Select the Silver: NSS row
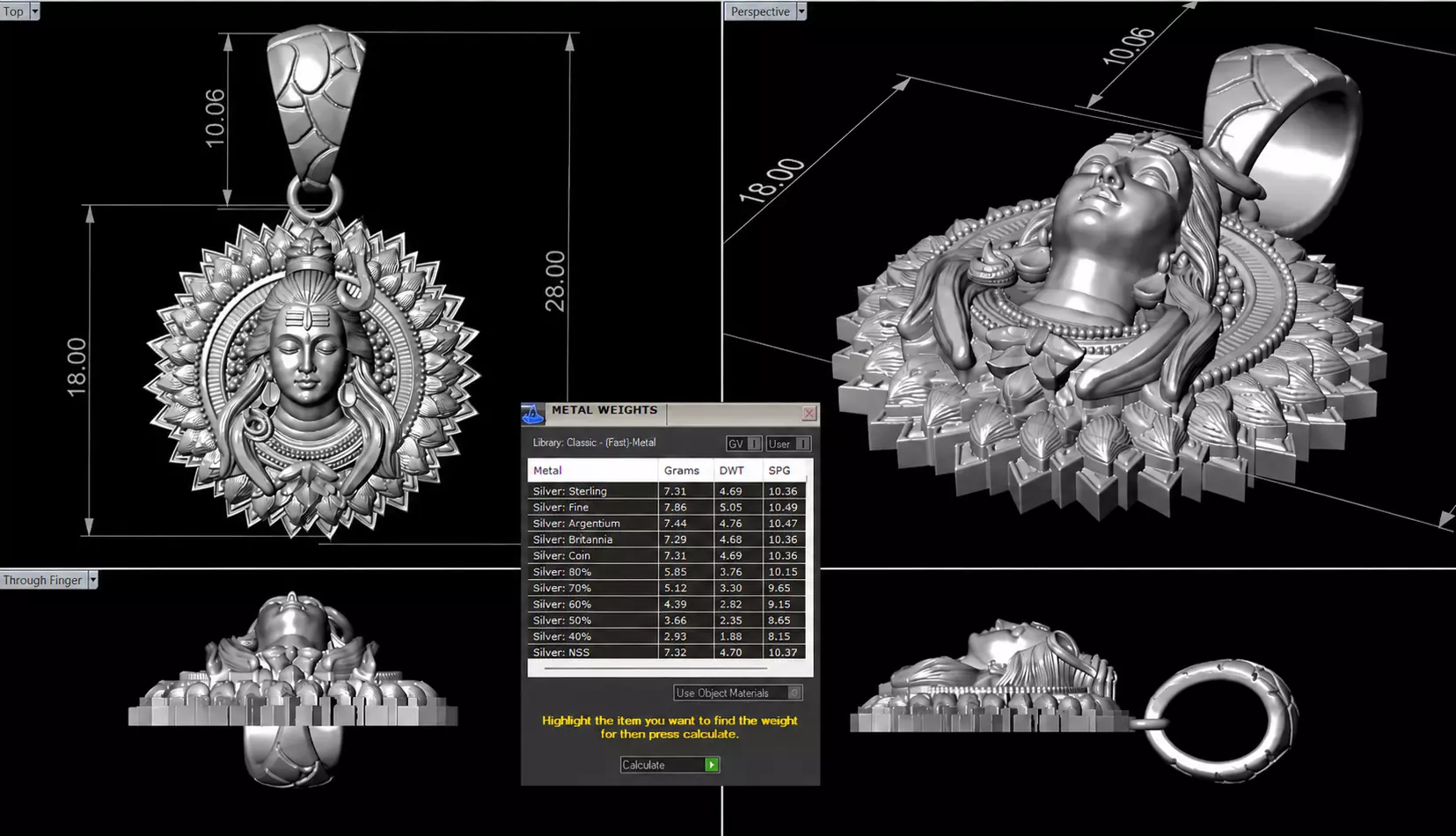This screenshot has width=1456, height=836. tap(667, 652)
